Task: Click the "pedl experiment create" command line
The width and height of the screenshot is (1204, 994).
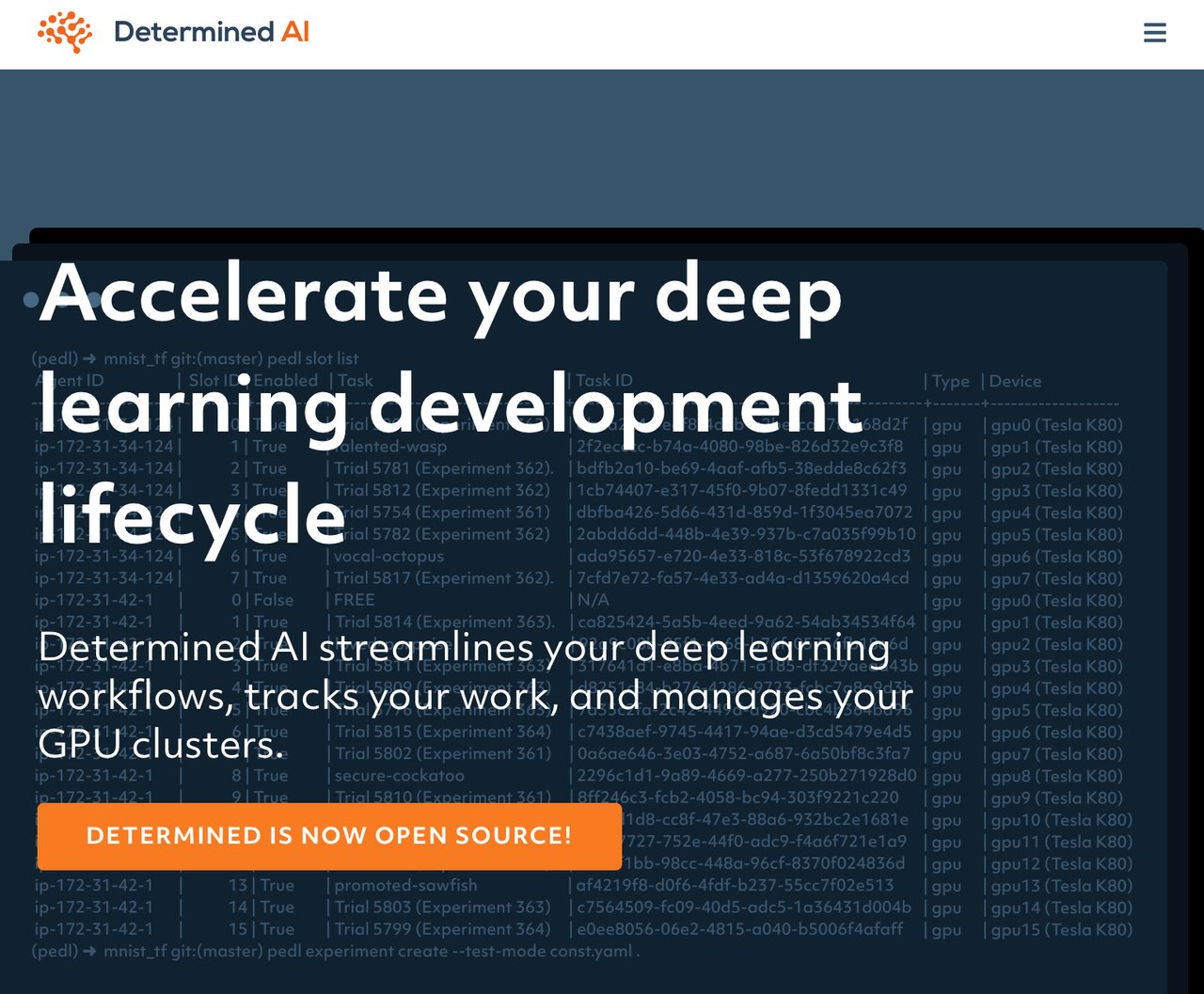Action: [x=336, y=951]
